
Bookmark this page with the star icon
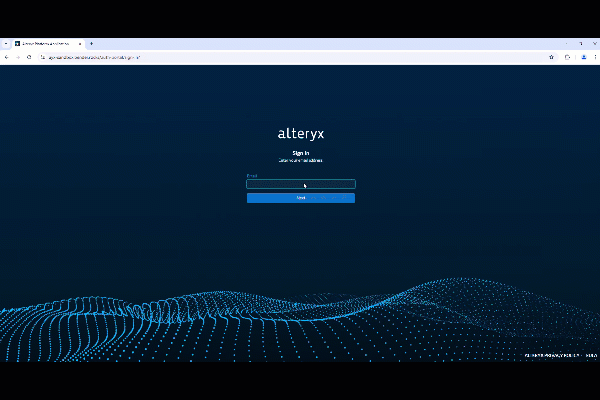(551, 57)
